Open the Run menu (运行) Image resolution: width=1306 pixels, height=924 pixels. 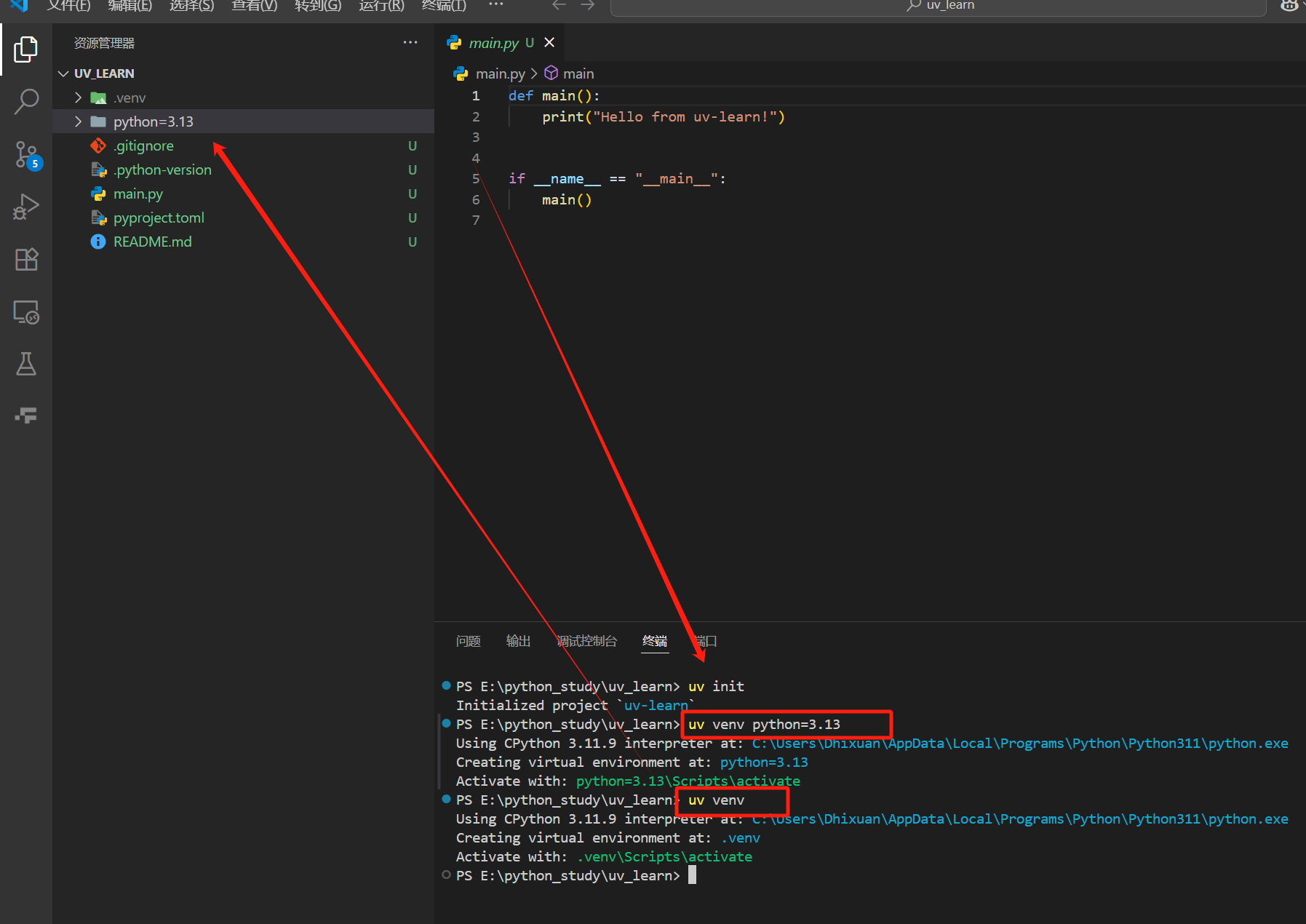(381, 6)
